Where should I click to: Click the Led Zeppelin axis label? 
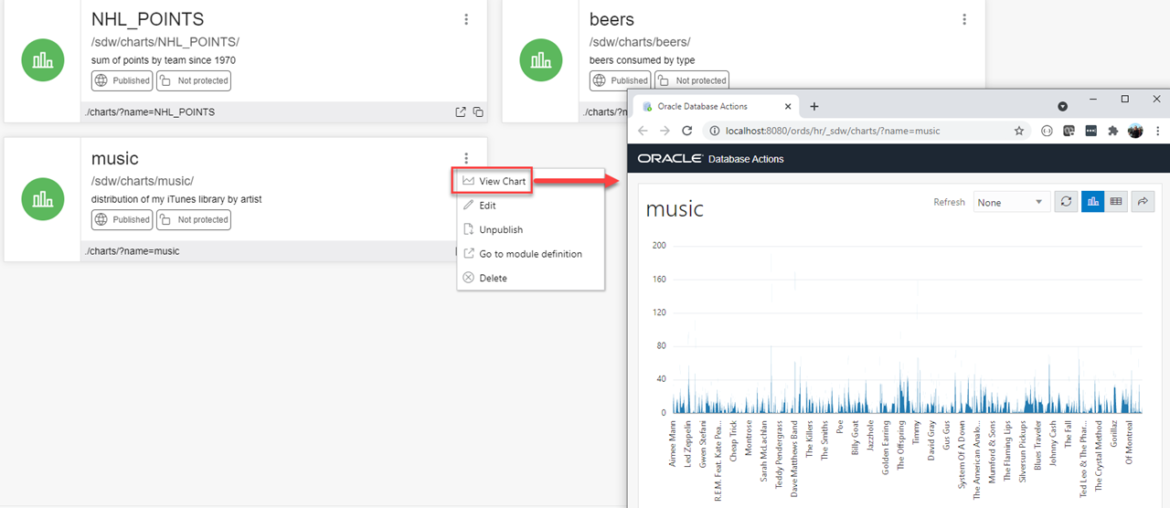[x=689, y=443]
